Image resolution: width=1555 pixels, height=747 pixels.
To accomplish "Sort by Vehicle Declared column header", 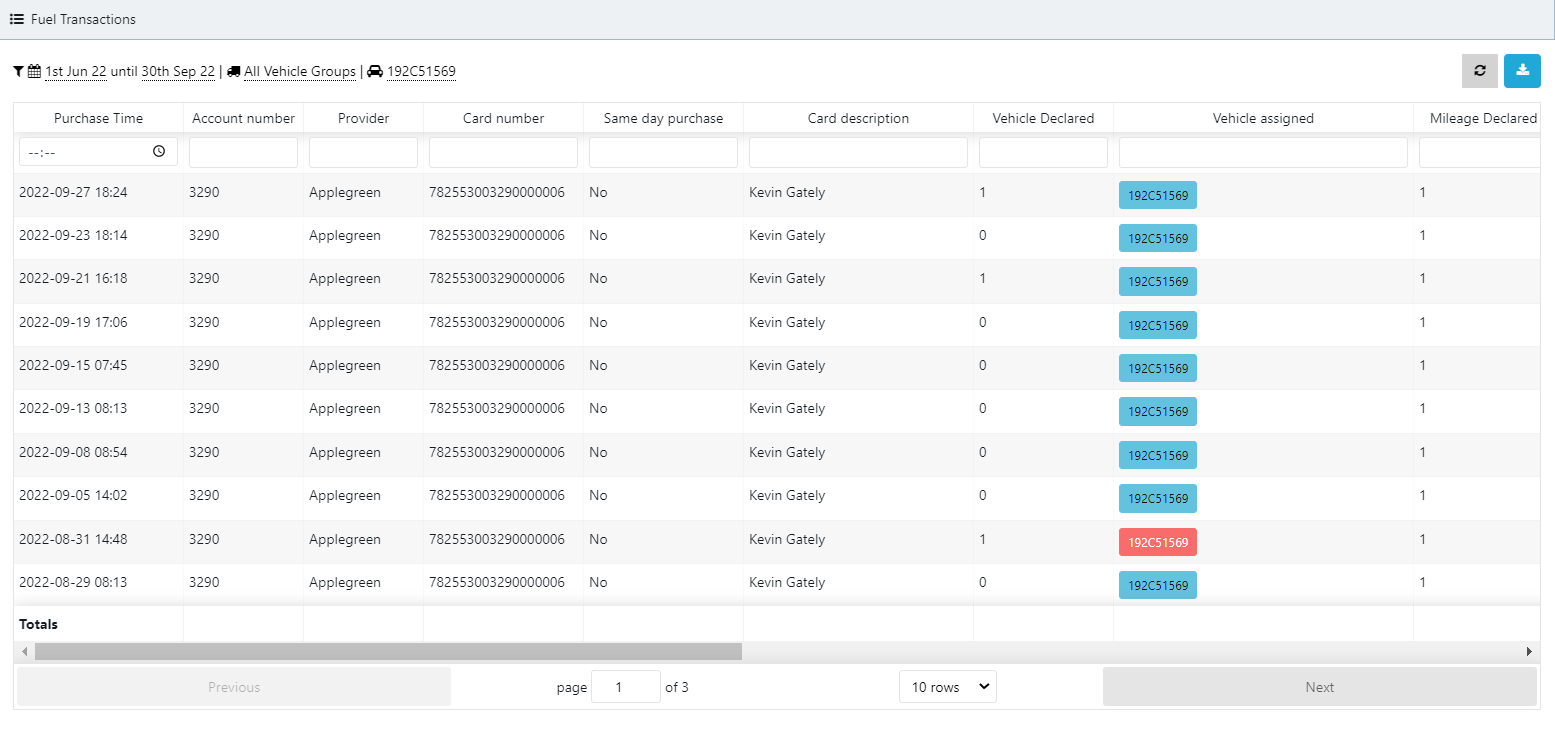I will (x=1044, y=118).
